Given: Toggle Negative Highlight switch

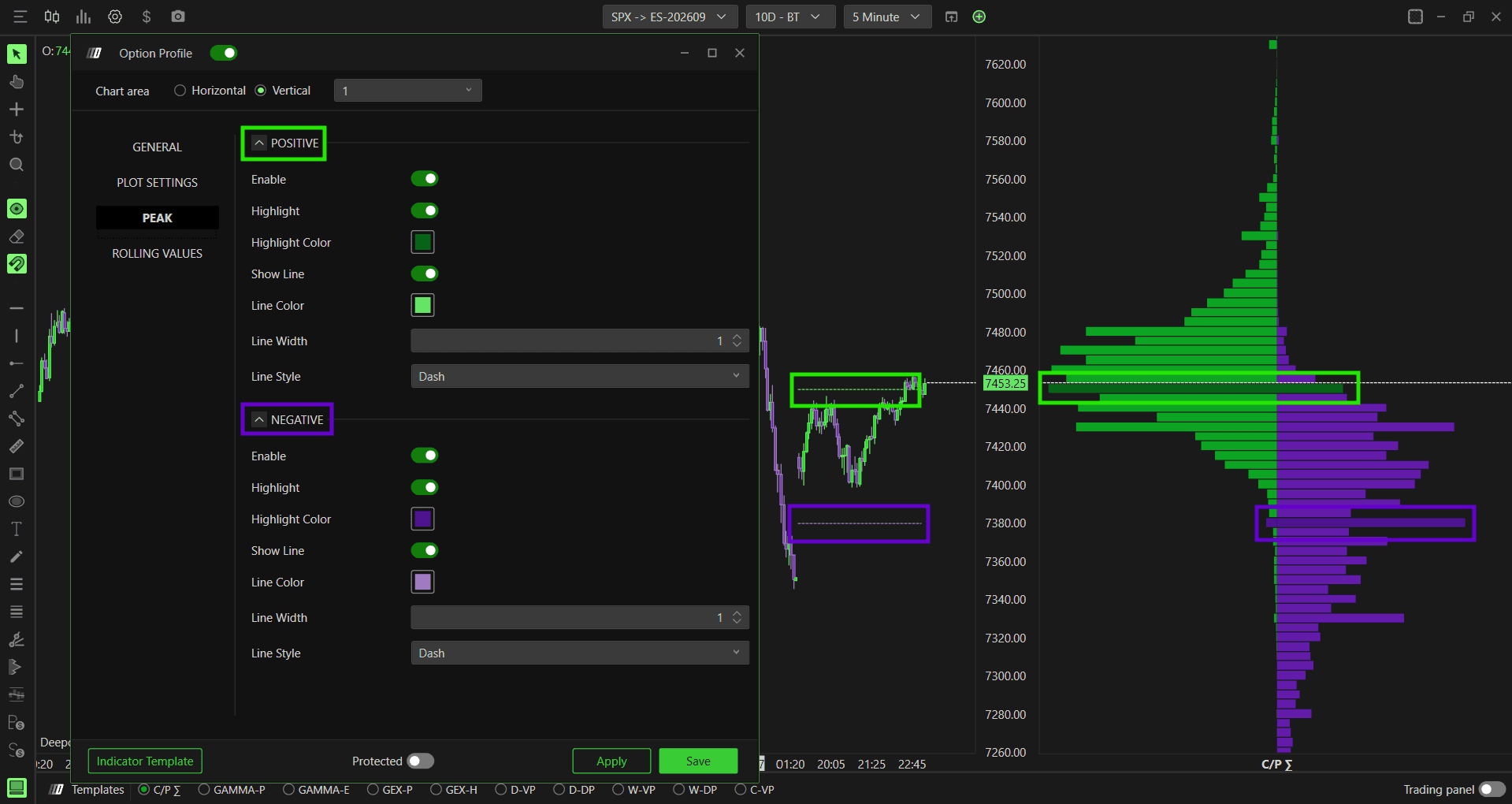Looking at the screenshot, I should (425, 487).
